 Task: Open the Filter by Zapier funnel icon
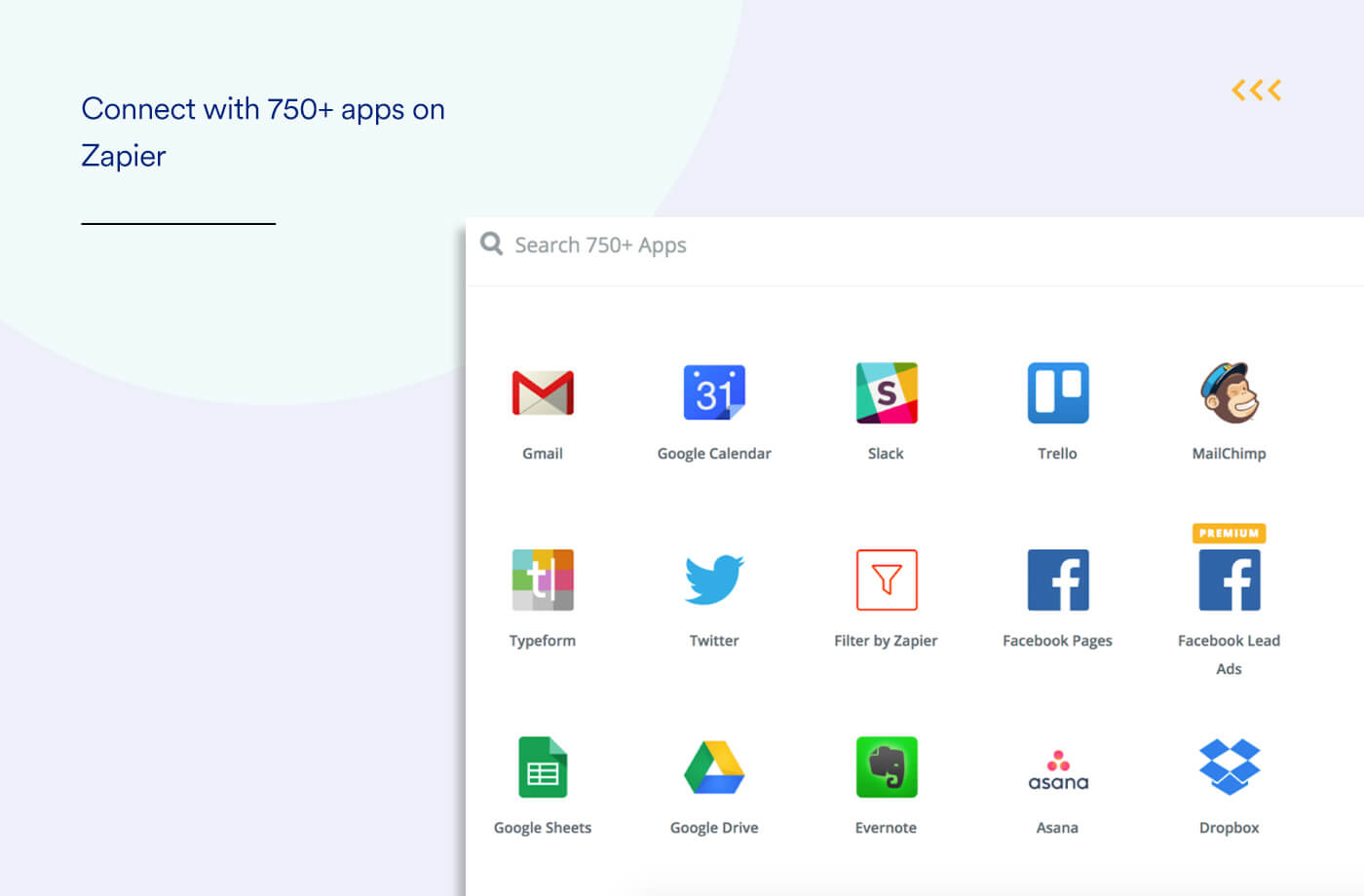tap(887, 579)
